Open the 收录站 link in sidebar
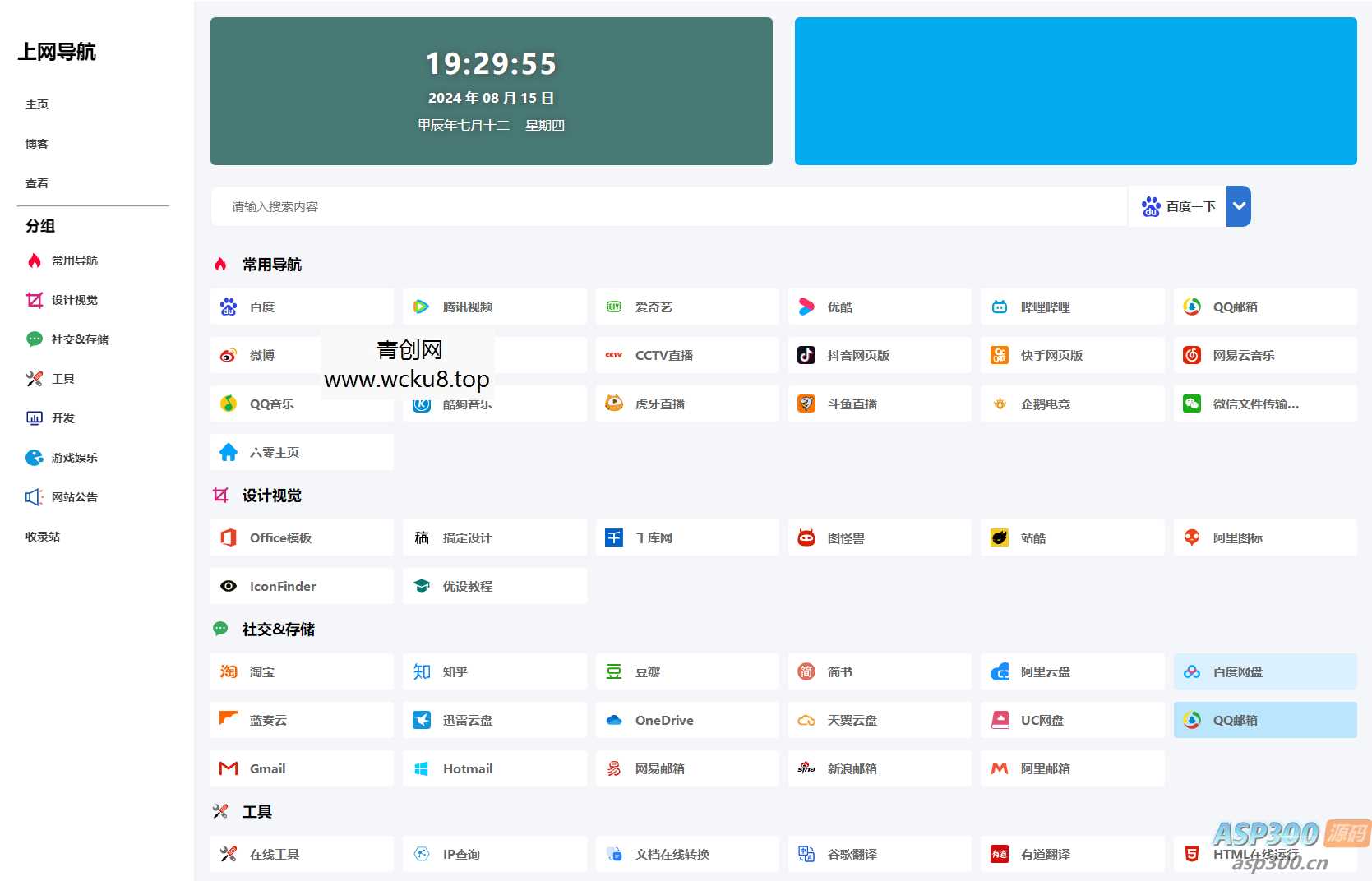 click(x=42, y=536)
